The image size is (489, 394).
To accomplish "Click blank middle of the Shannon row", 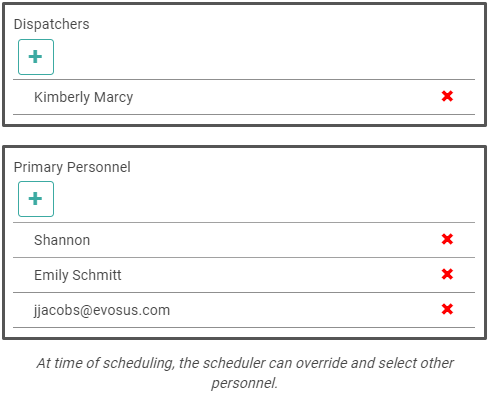I will click(x=265, y=240).
